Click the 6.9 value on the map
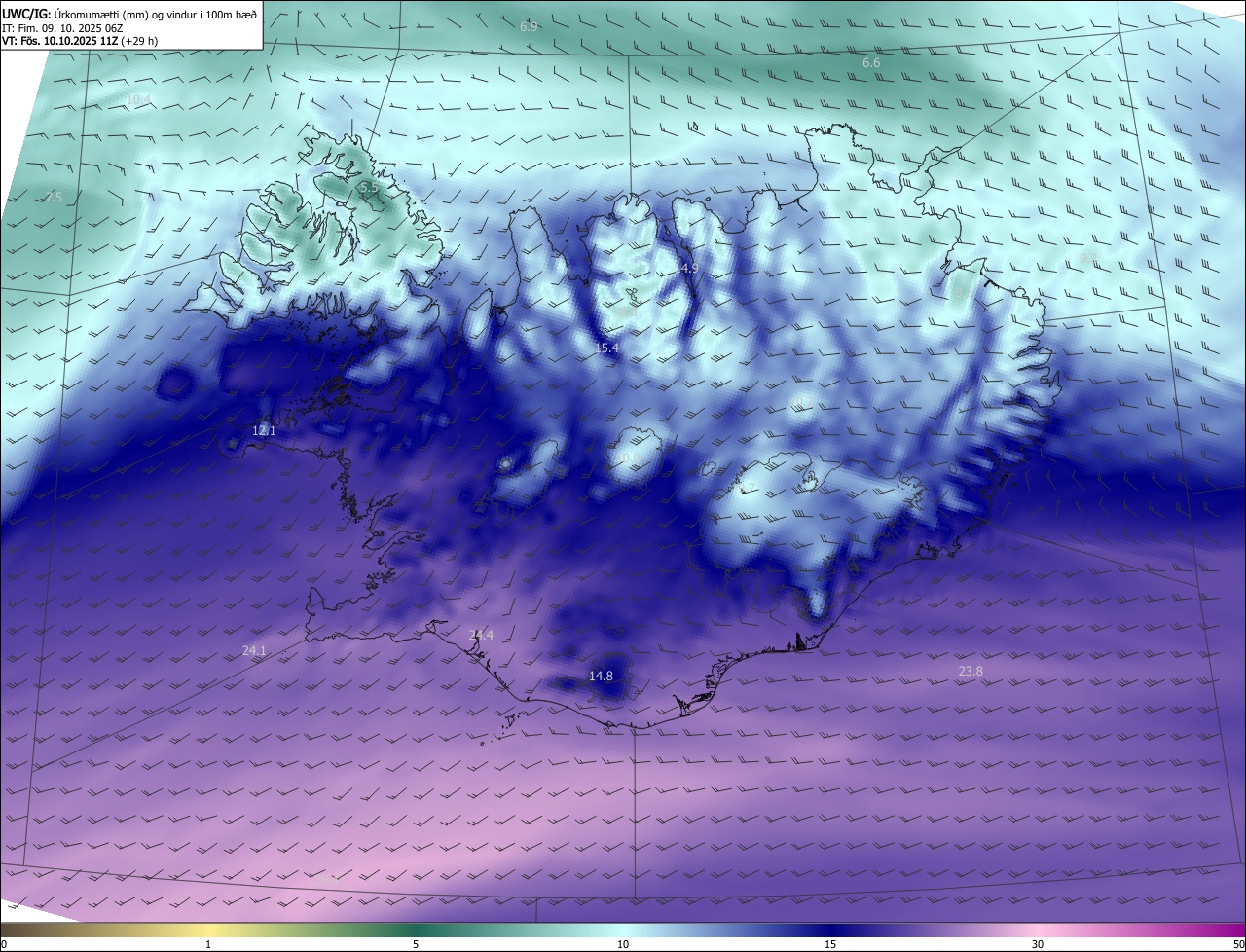Image resolution: width=1246 pixels, height=952 pixels. point(529,27)
